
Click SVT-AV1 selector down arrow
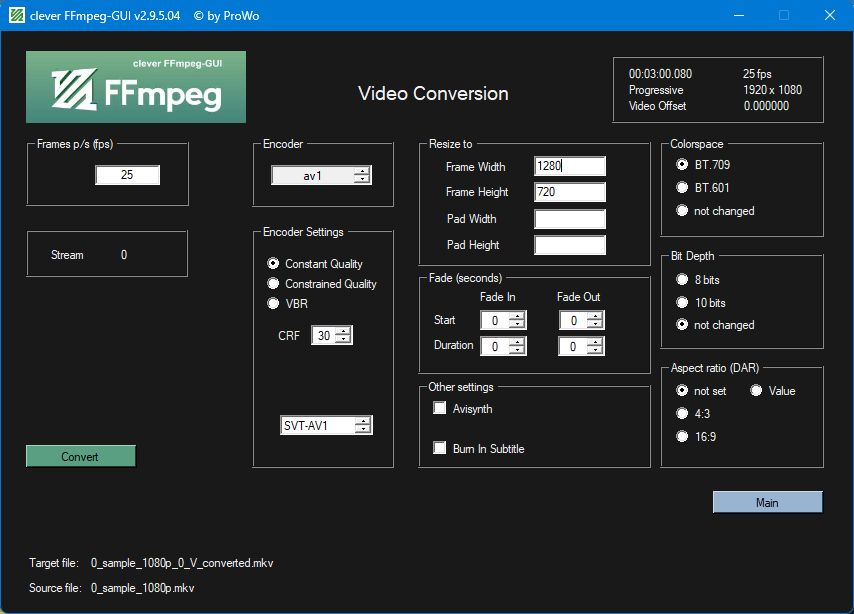[363, 429]
